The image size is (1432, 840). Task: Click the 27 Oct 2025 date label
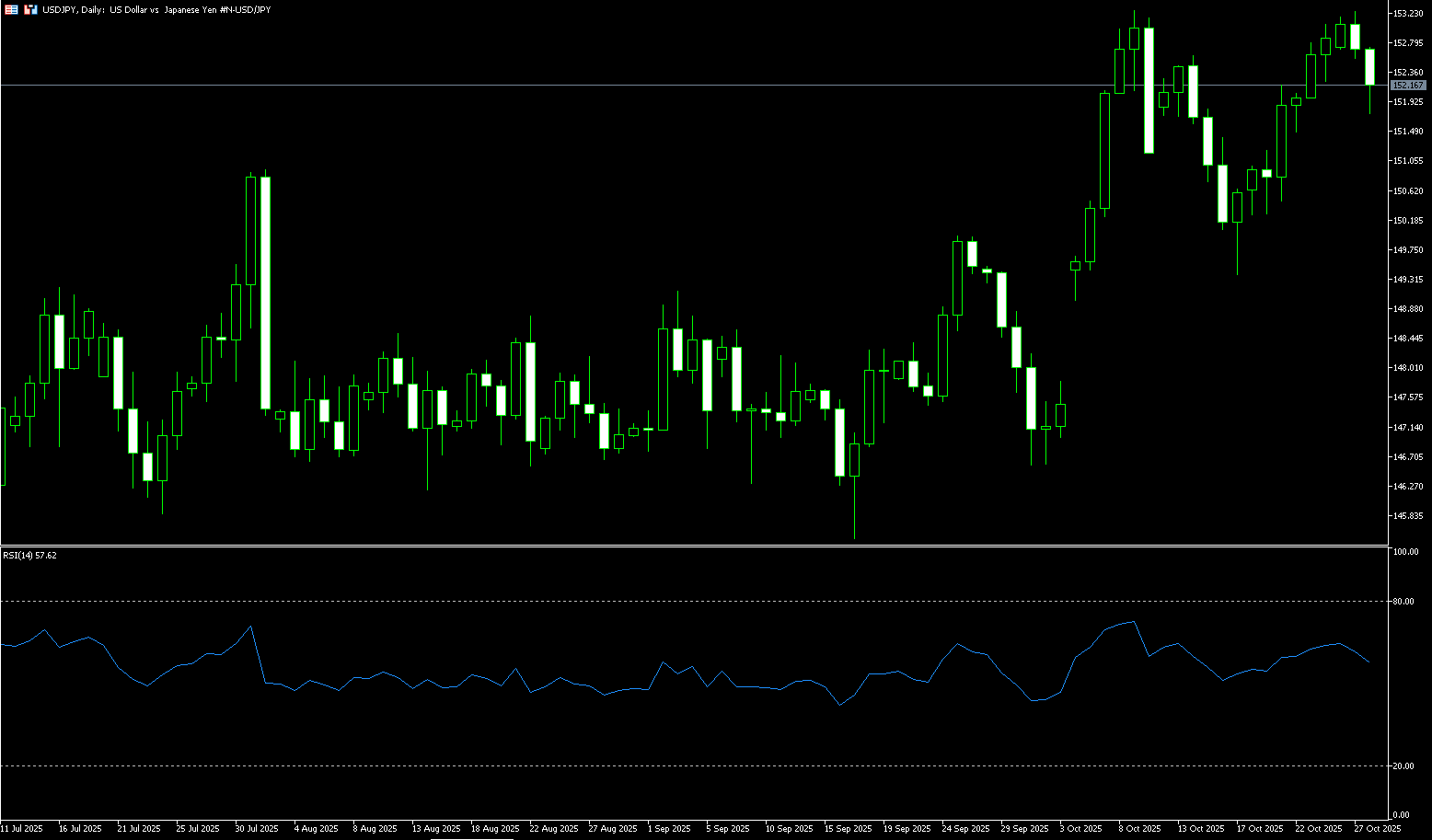point(1377,829)
